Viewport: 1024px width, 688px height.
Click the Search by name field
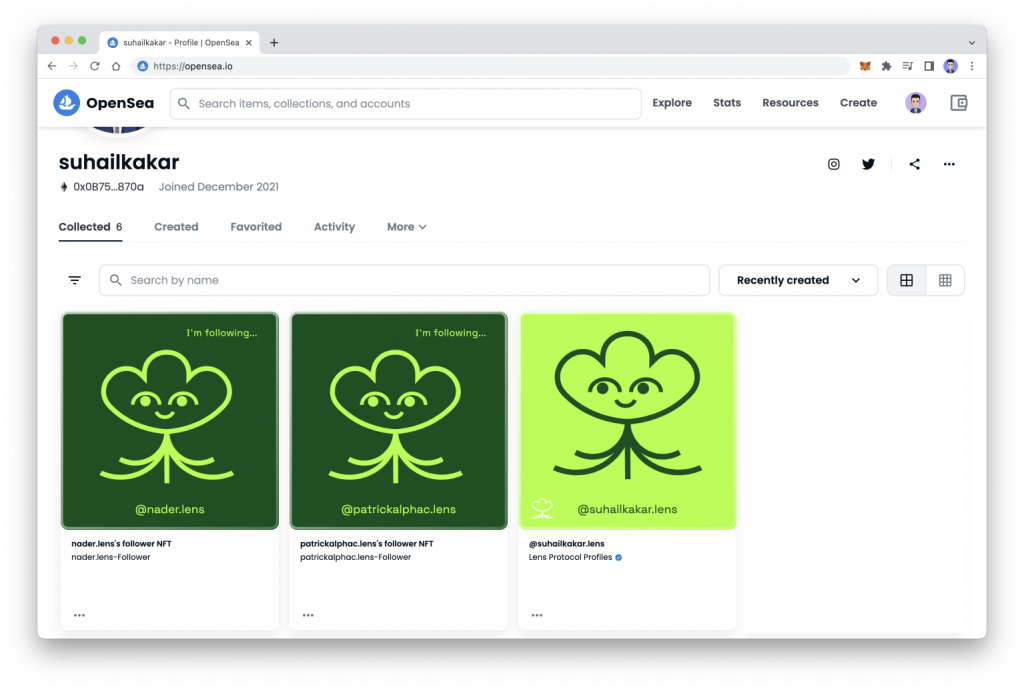[x=404, y=280]
